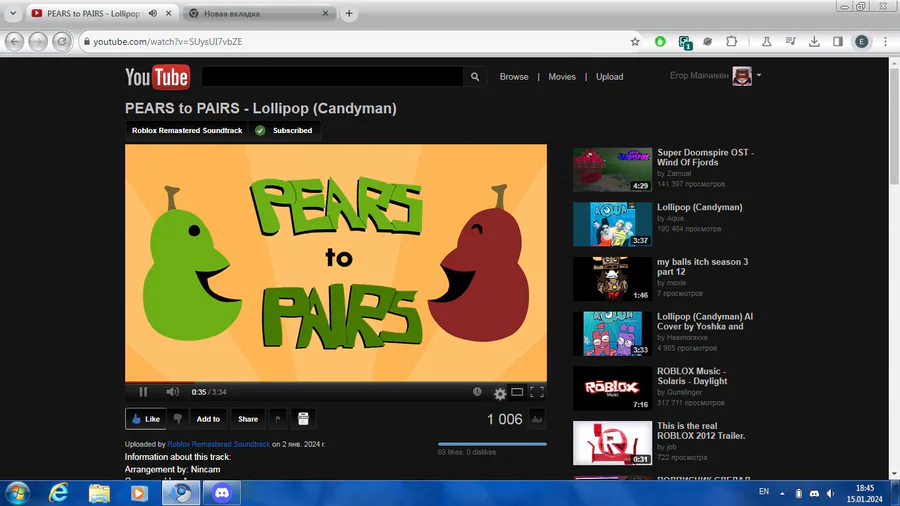Click the Share button
The width and height of the screenshot is (900, 506).
(x=248, y=419)
